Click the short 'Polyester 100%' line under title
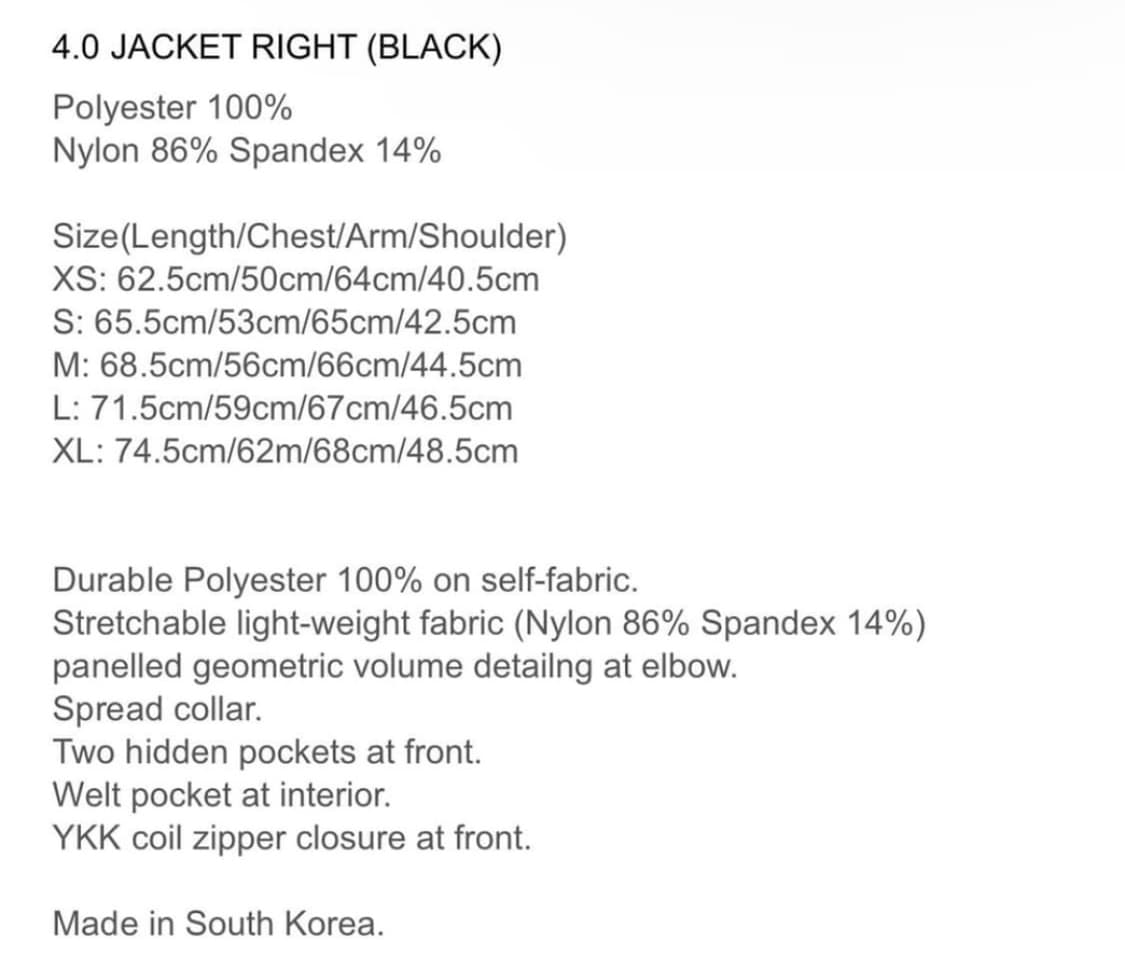The image size is (1125, 958). (172, 108)
